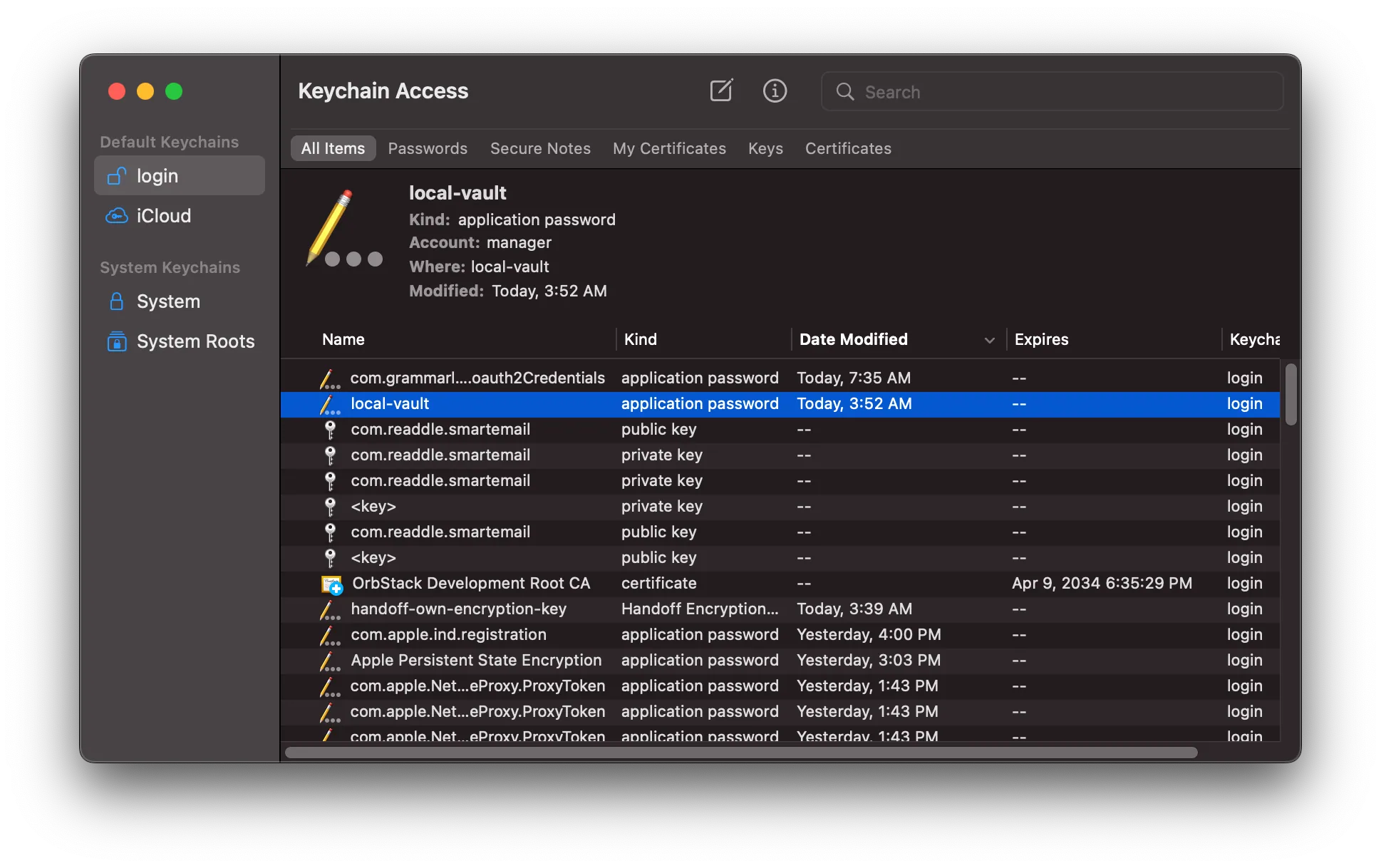This screenshot has height=868, width=1381.
Task: Click key icon of private key <key> row
Action: click(330, 506)
